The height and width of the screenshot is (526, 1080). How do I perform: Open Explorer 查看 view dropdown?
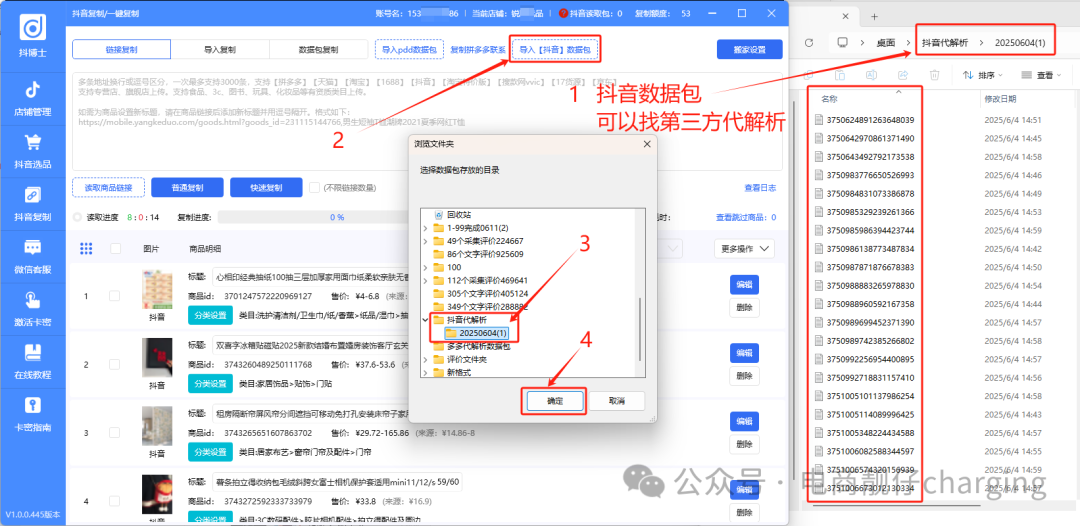click(x=1042, y=74)
